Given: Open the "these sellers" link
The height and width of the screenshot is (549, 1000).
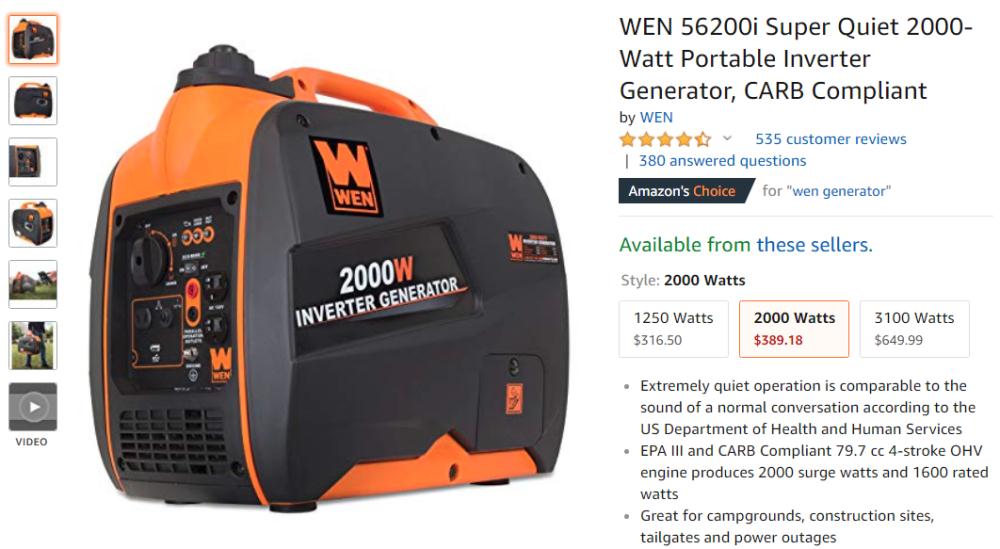Looking at the screenshot, I should 814,245.
